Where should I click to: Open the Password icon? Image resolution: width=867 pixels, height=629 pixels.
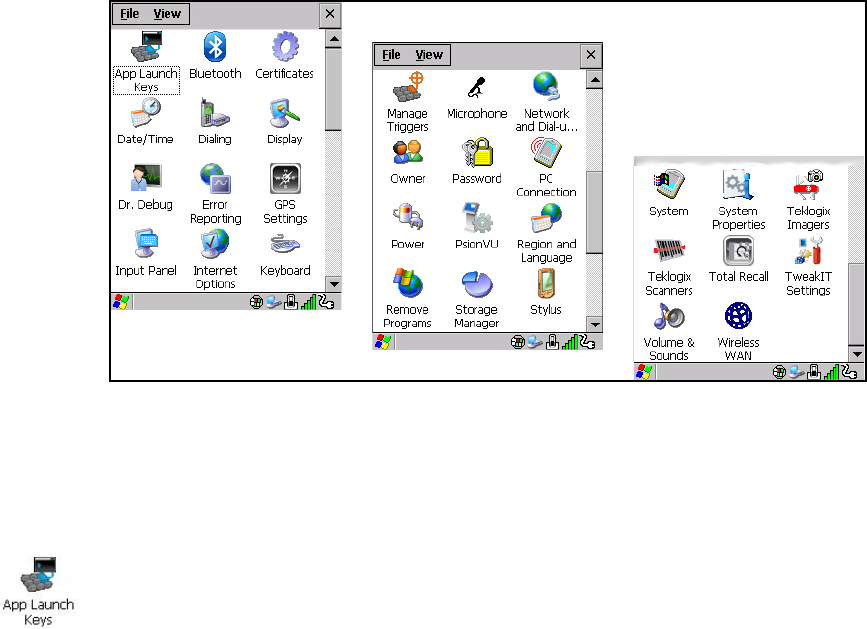477,162
